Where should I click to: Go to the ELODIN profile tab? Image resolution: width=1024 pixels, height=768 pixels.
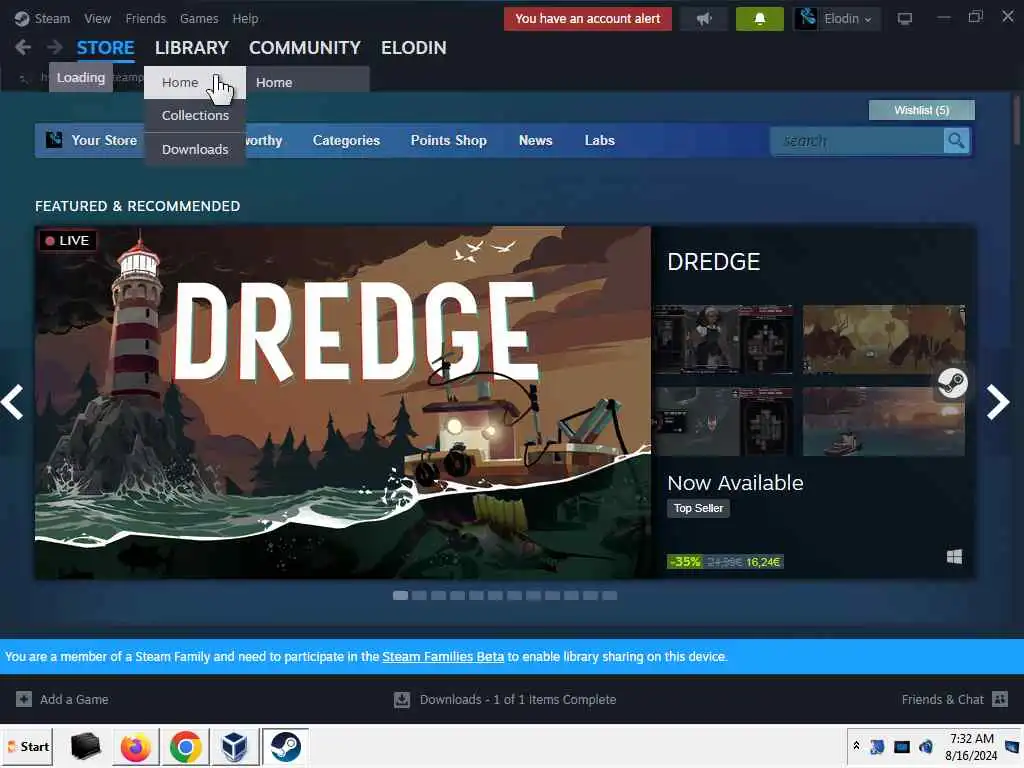pos(413,48)
